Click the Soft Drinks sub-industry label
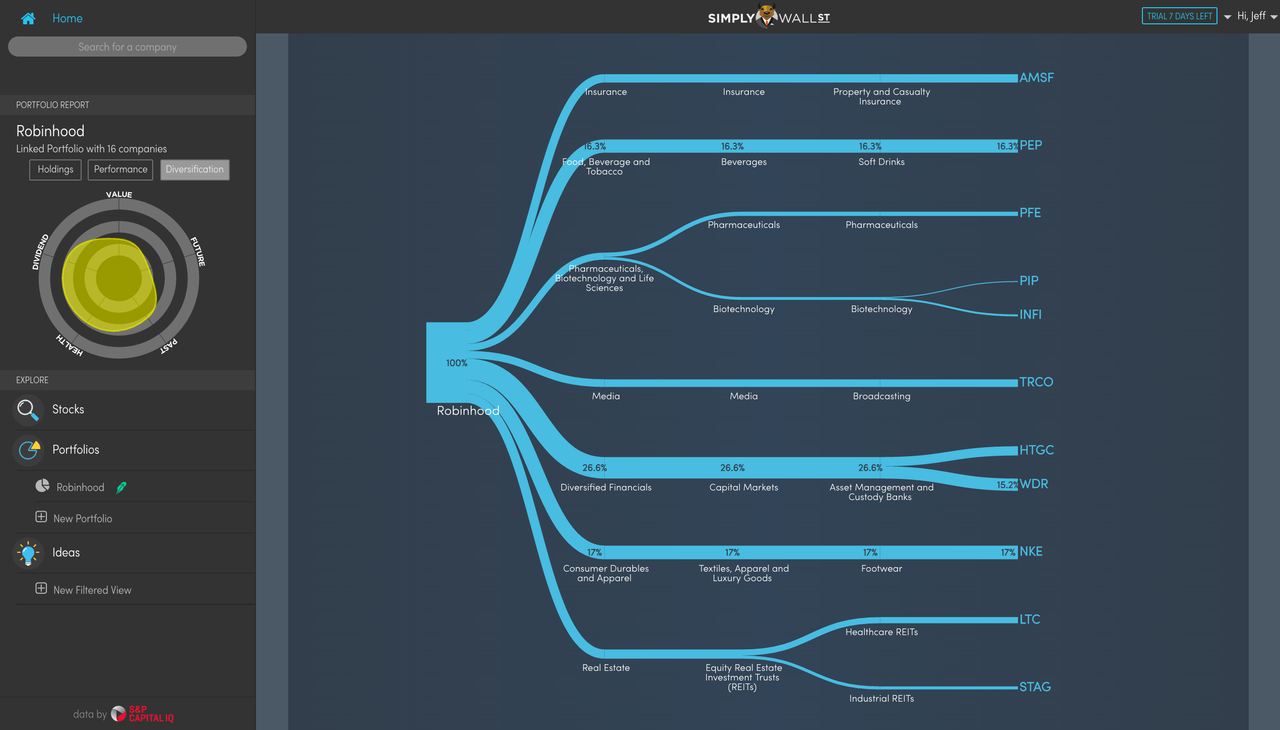 pyautogui.click(x=882, y=162)
